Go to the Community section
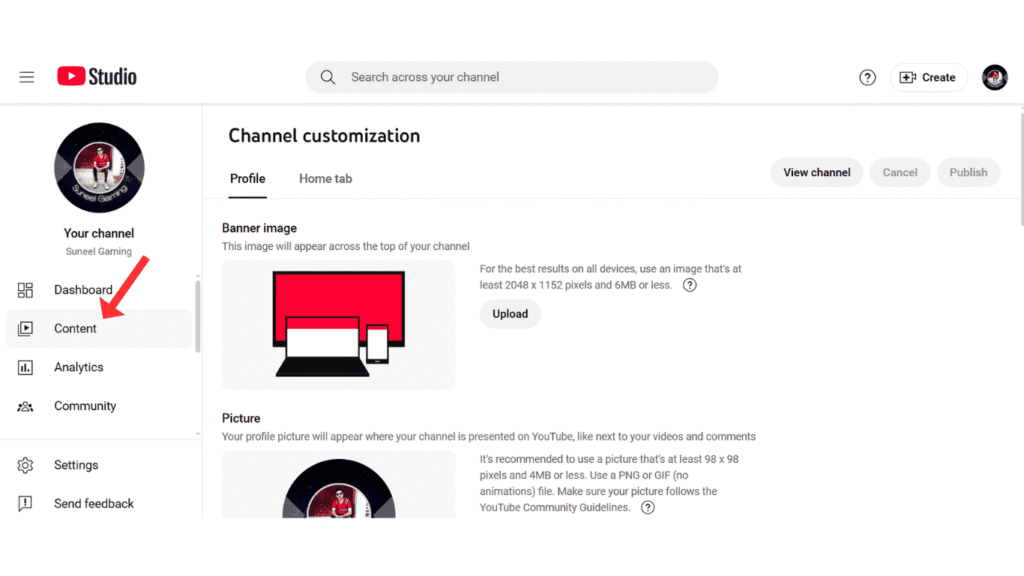Screen dimensions: 1024x576 [x=85, y=405]
